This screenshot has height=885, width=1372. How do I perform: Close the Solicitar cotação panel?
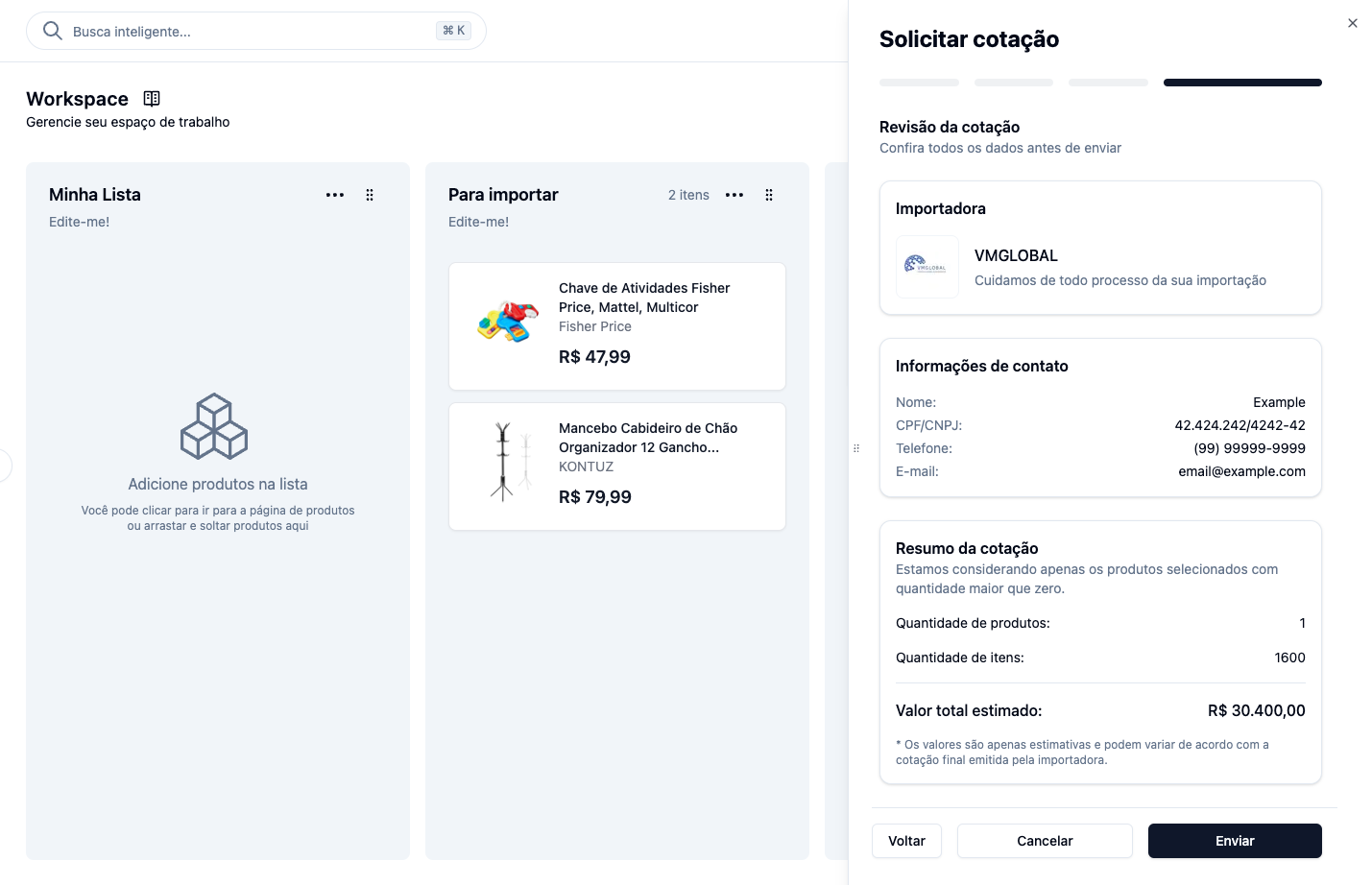tap(1353, 23)
